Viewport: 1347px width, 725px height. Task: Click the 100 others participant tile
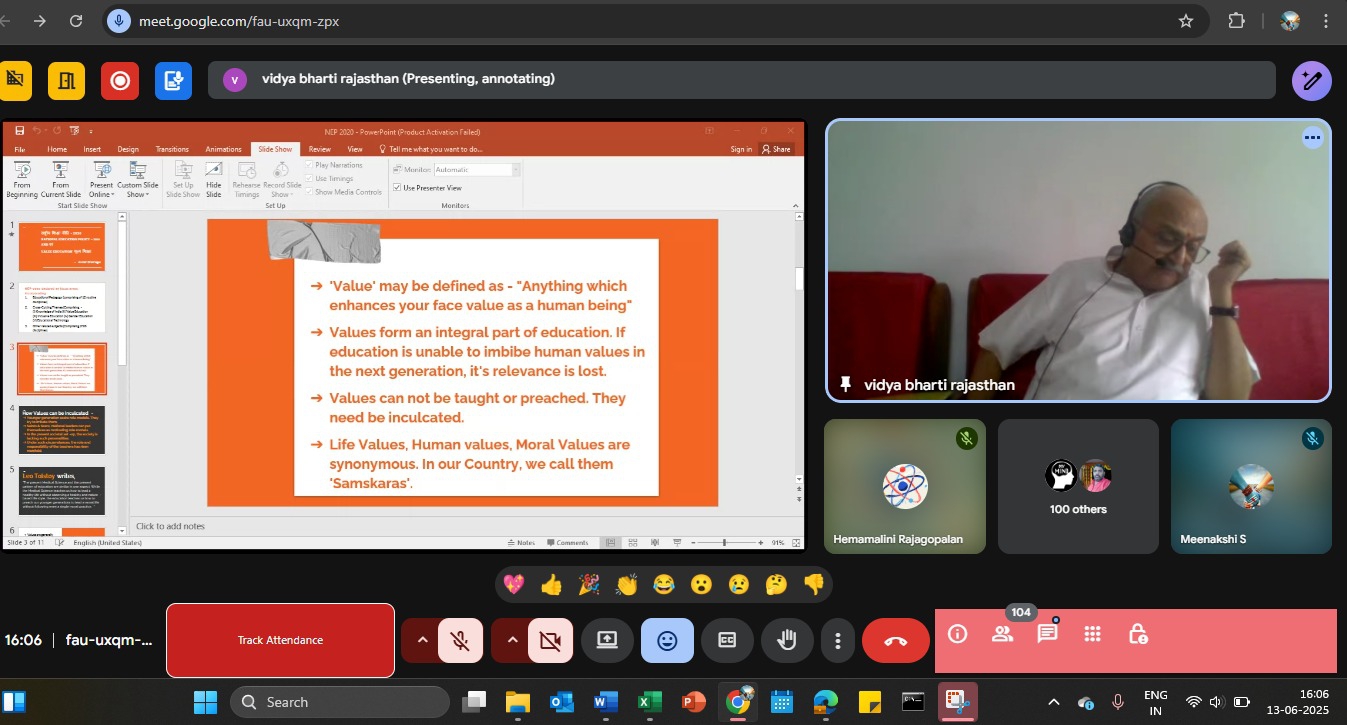click(x=1078, y=486)
